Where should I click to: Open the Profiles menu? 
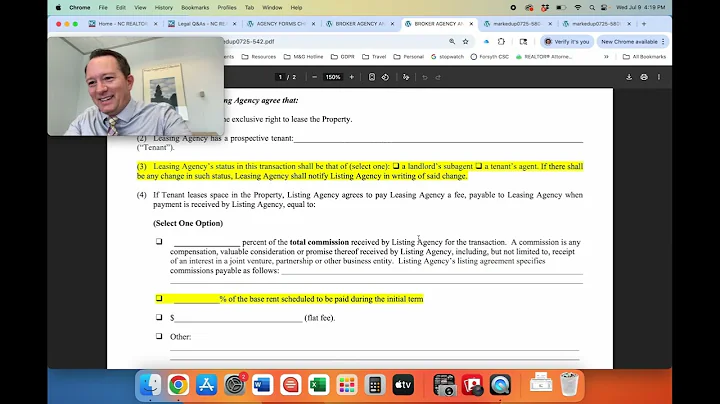[227, 7]
